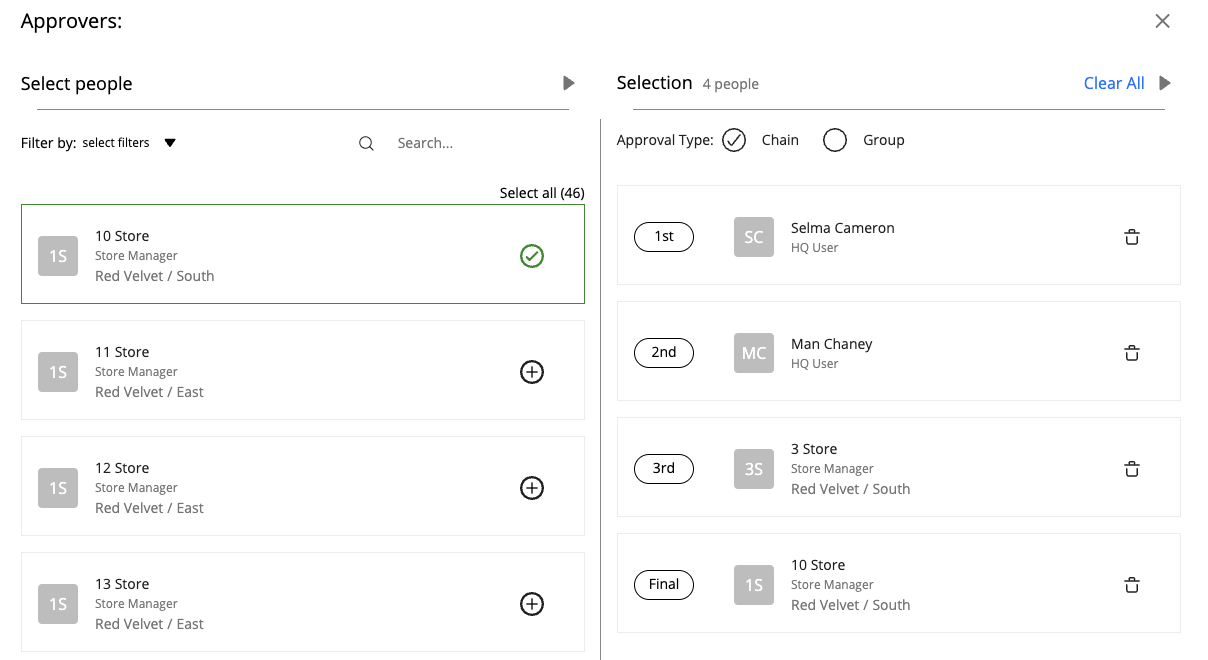The height and width of the screenshot is (660, 1208).
Task: Click the 11 Store name text
Action: coord(122,352)
